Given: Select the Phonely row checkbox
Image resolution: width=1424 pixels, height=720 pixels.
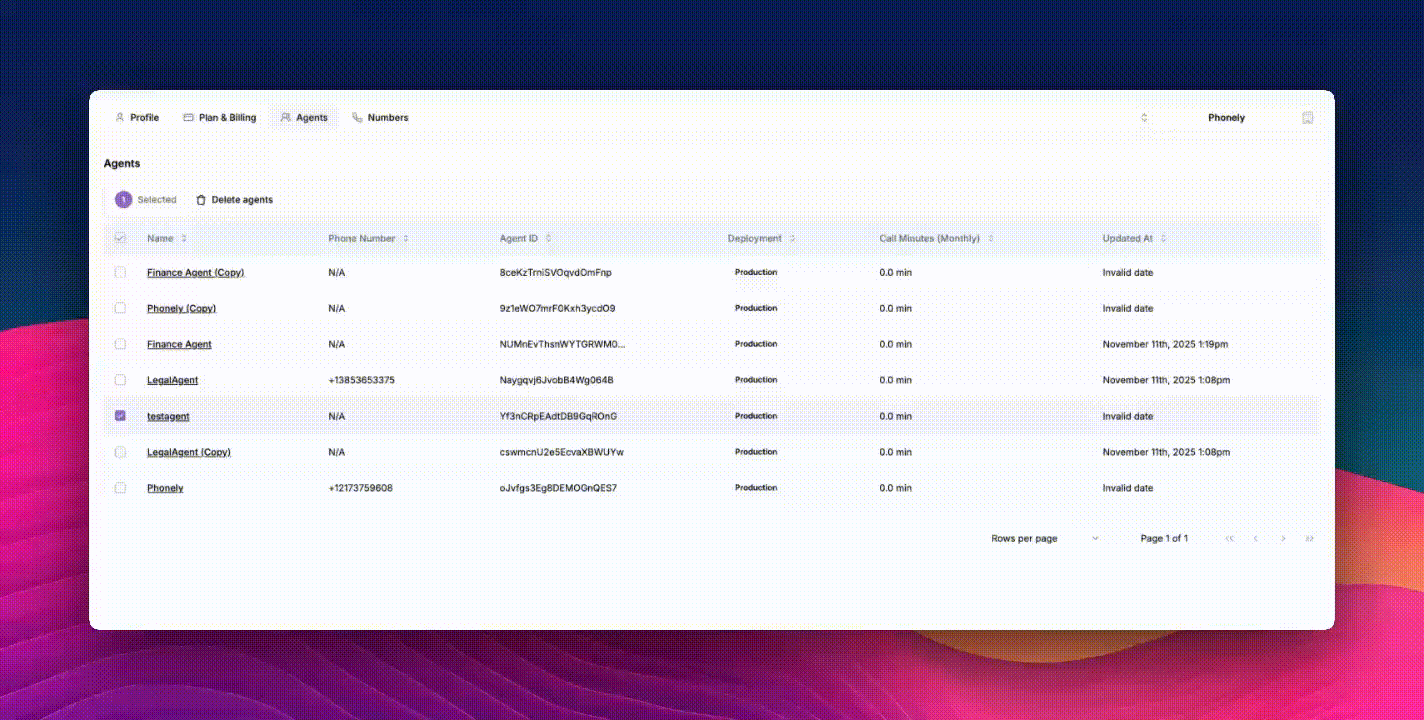Looking at the screenshot, I should 120,488.
